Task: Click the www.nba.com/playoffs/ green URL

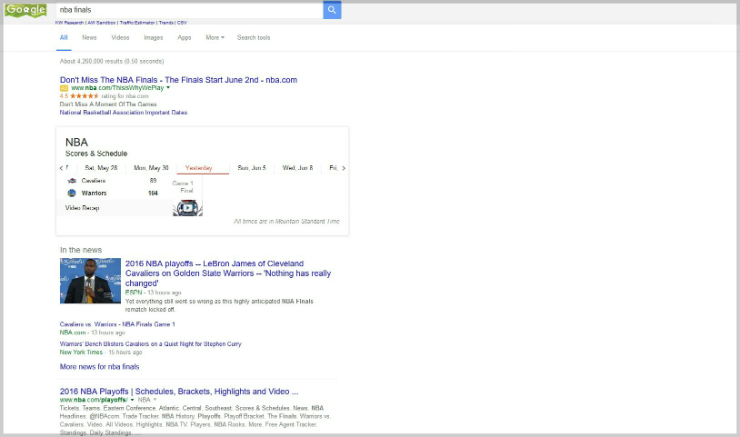Action: click(x=94, y=400)
